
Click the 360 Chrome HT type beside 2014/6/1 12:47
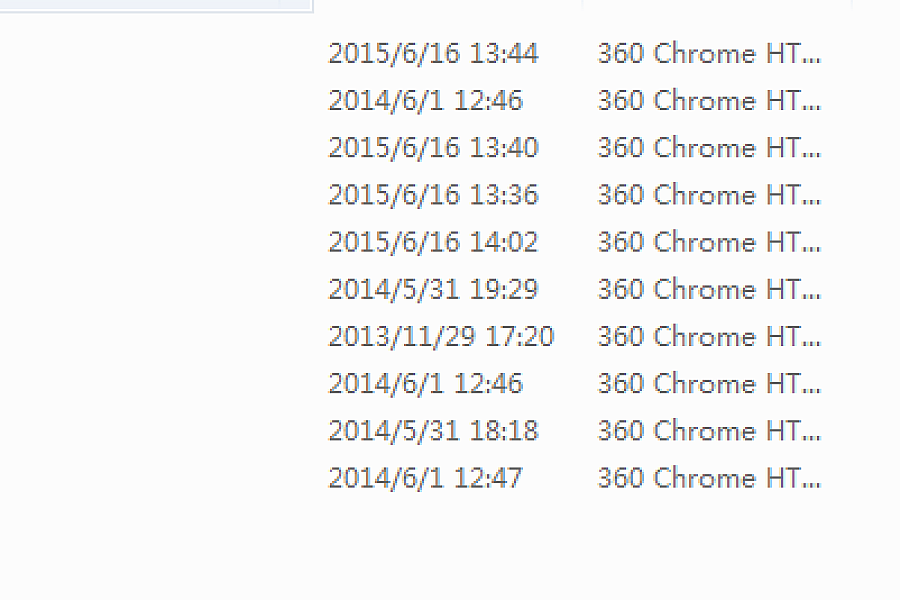709,478
